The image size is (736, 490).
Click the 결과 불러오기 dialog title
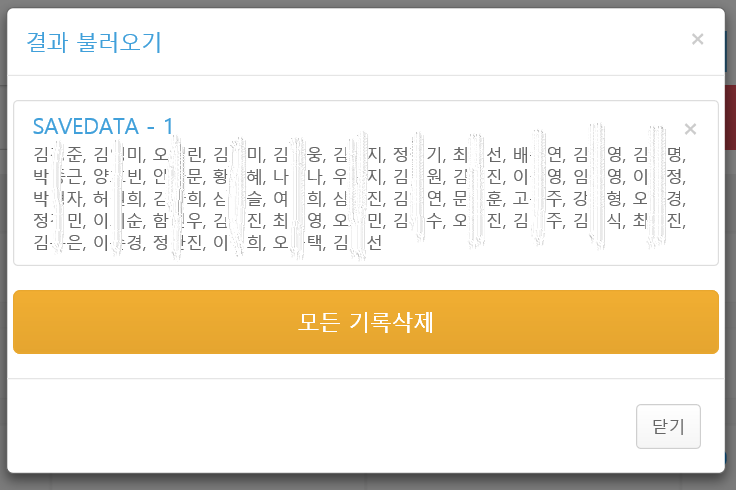(x=93, y=42)
